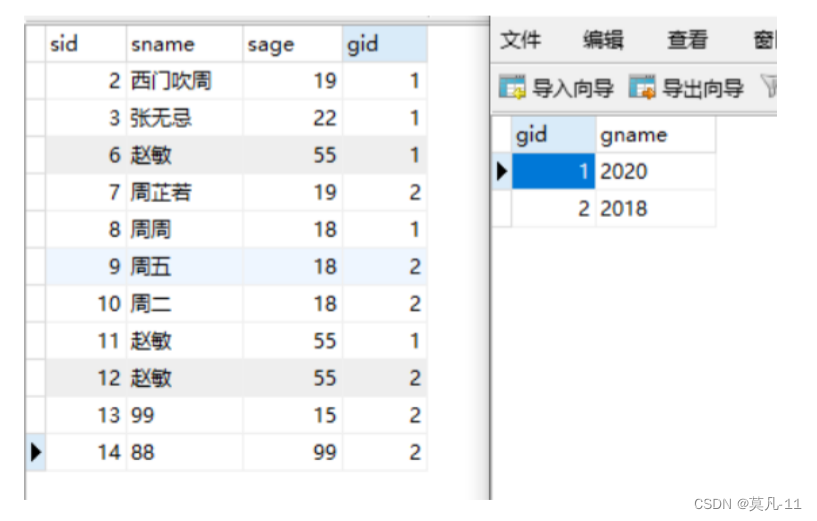This screenshot has width=817, height=521.
Task: Click the sid cell 9
Action: click(85, 267)
